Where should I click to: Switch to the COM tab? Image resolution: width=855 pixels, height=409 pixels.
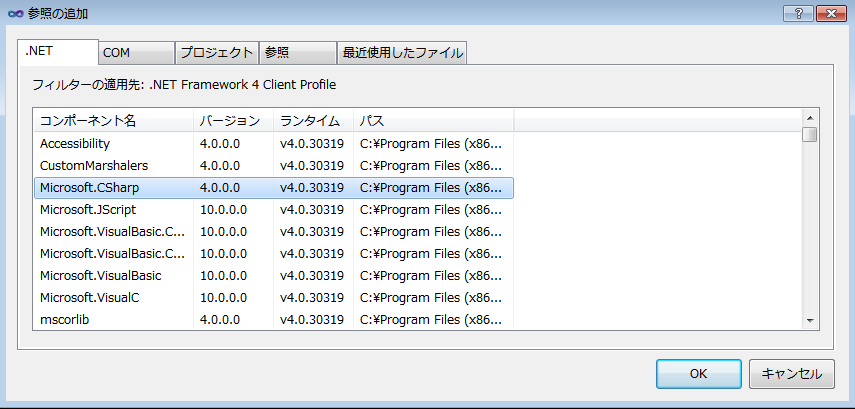pyautogui.click(x=136, y=53)
